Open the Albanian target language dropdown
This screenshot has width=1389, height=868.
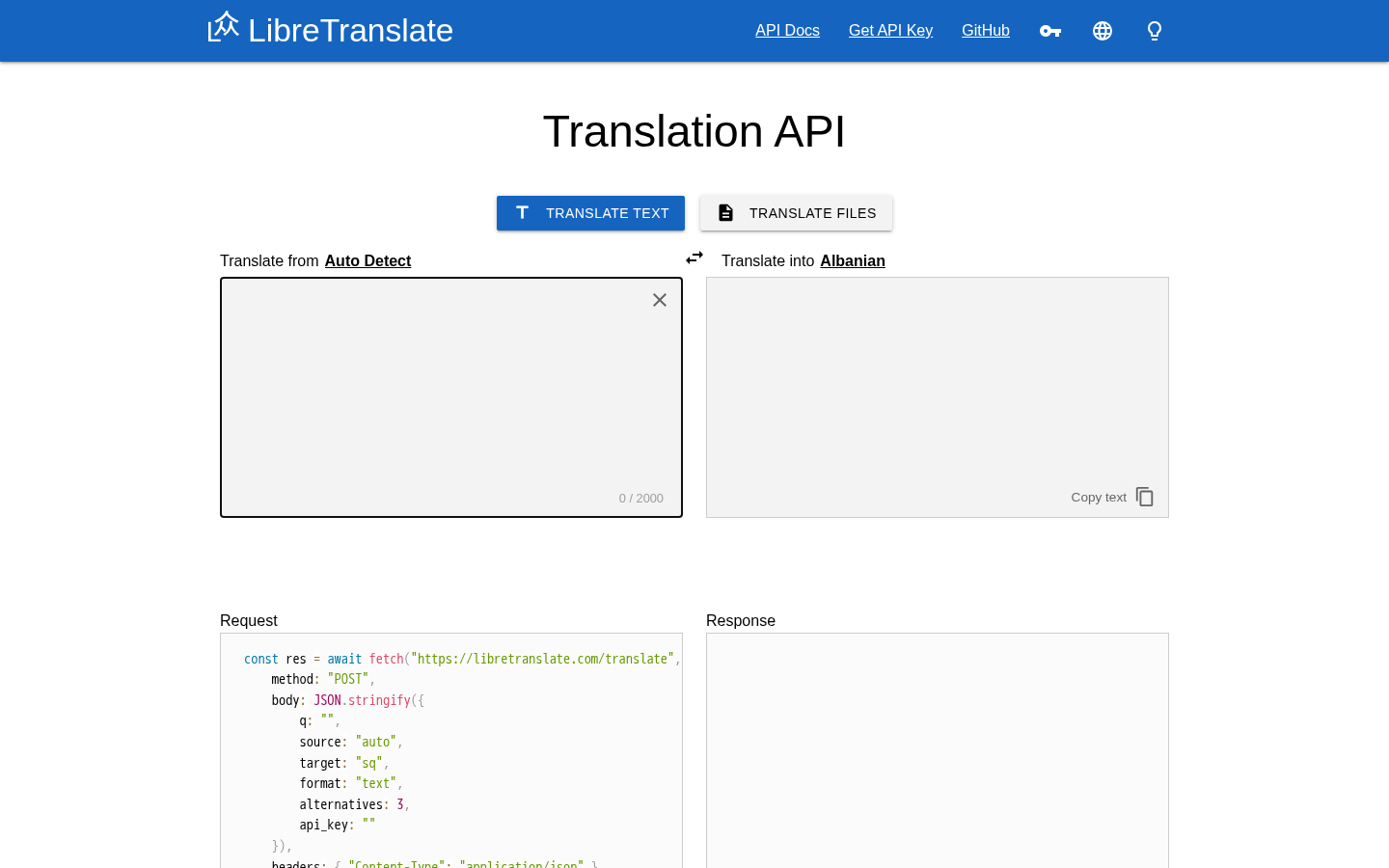coord(853,260)
